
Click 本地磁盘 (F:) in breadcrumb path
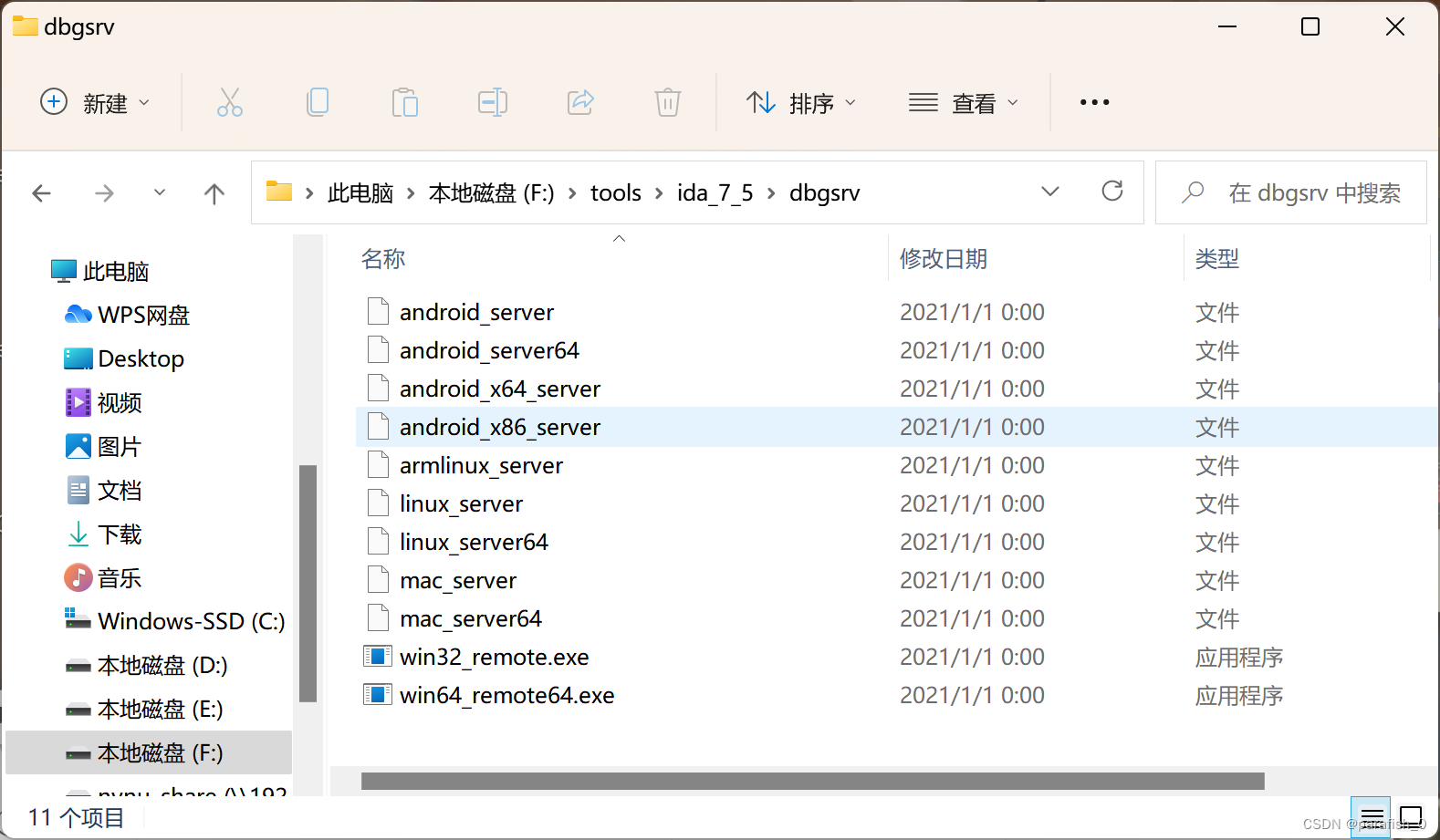coord(492,193)
